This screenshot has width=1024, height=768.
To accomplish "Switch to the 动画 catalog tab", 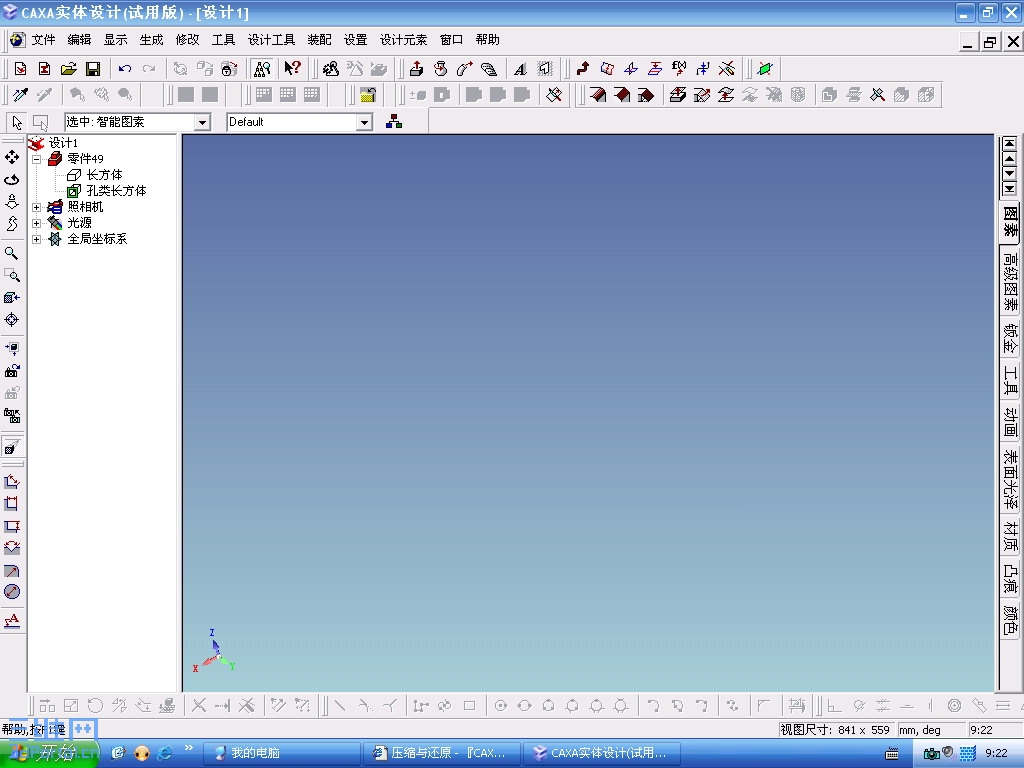I will coord(1010,423).
